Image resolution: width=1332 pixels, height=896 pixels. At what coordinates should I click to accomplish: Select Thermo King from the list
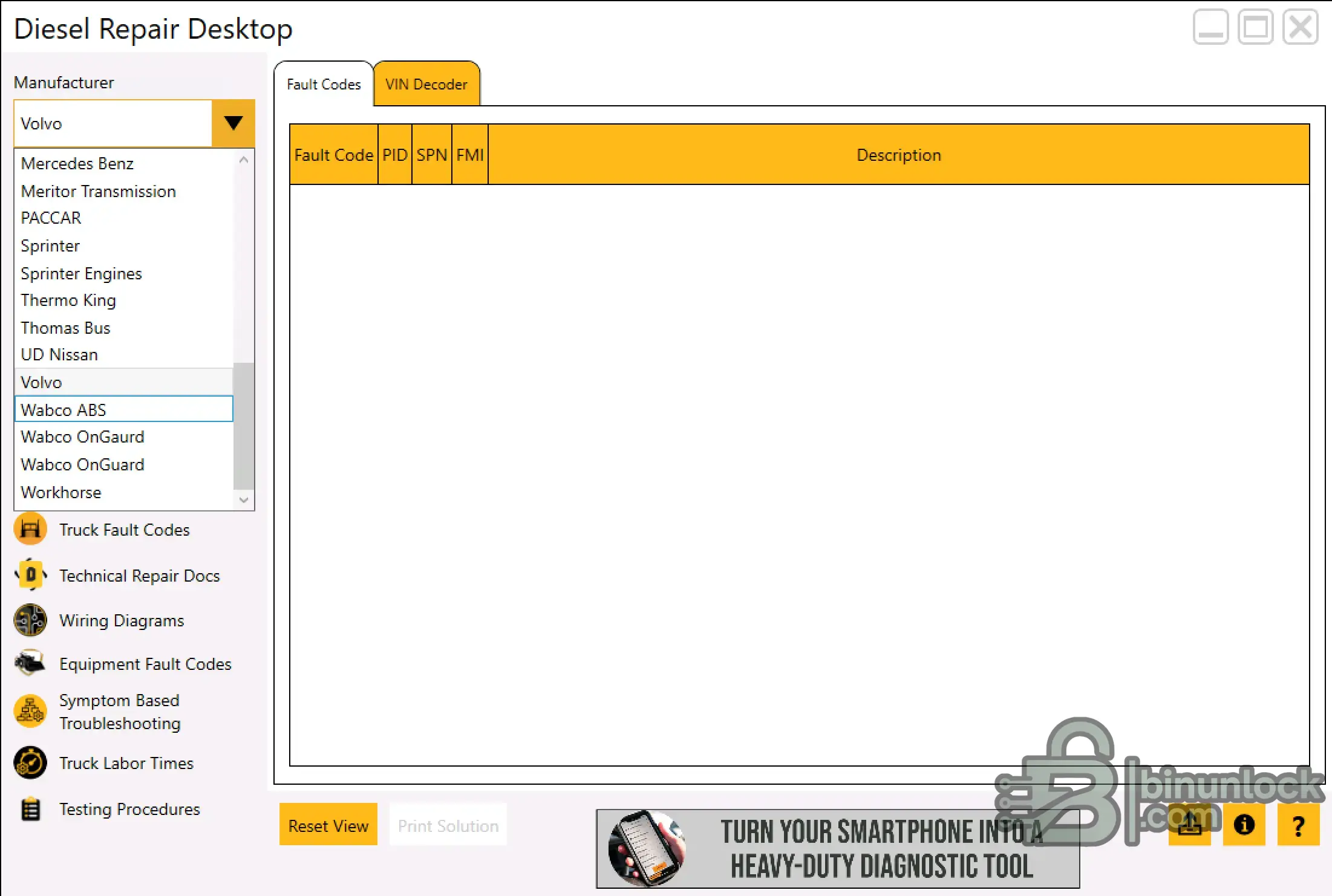[123, 300]
